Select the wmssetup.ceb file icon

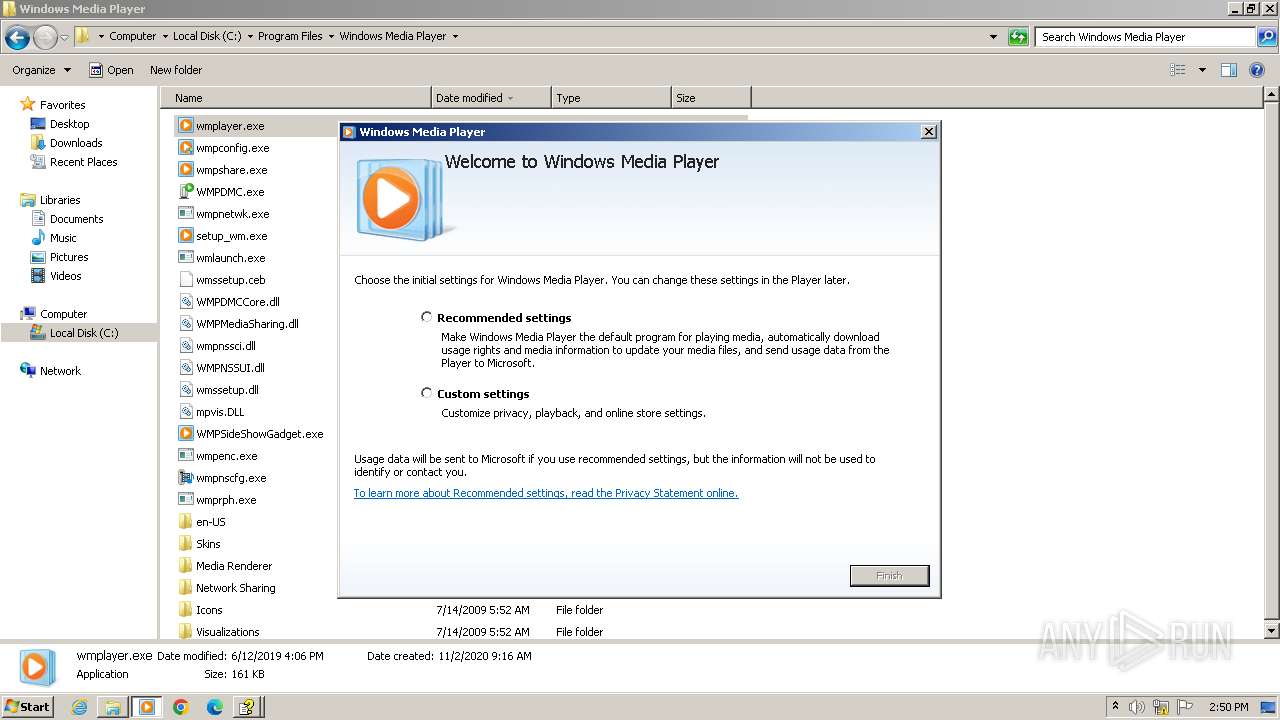click(185, 280)
